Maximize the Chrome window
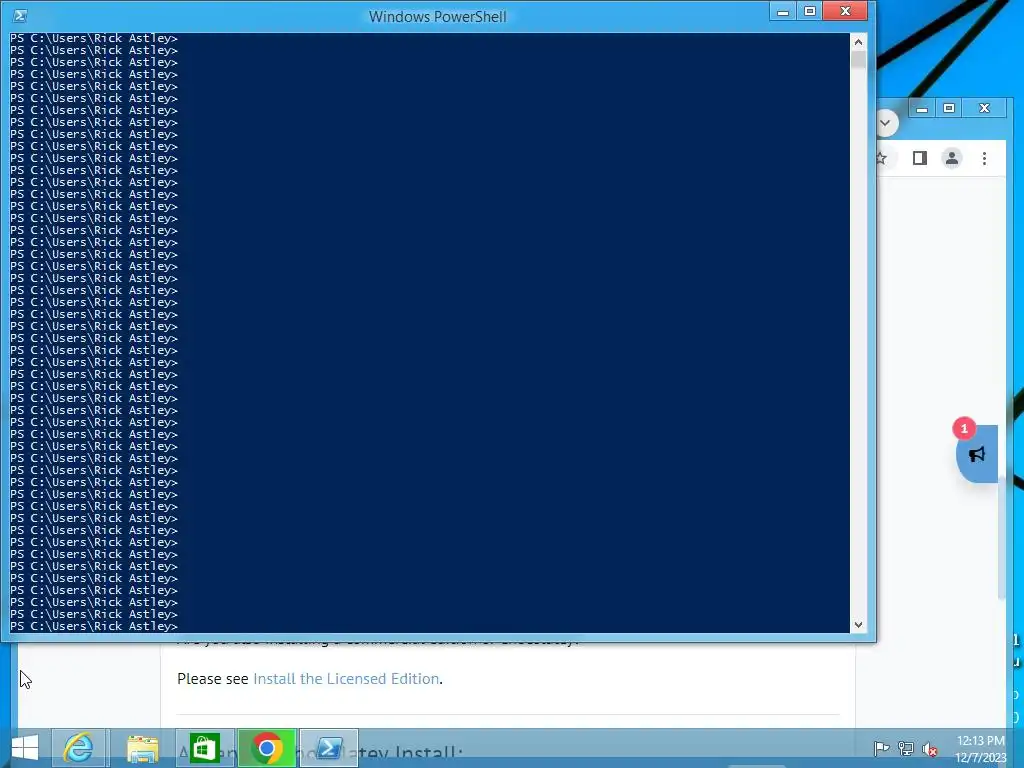 tap(949, 108)
